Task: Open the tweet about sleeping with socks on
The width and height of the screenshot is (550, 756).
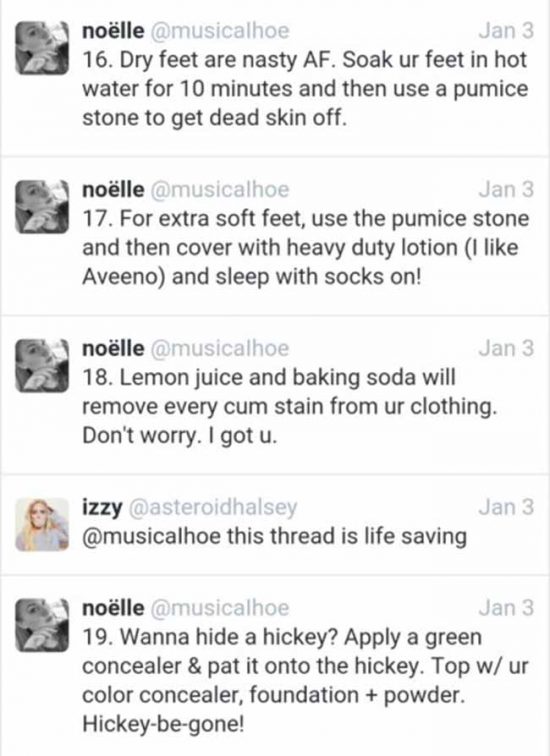Action: point(275,237)
